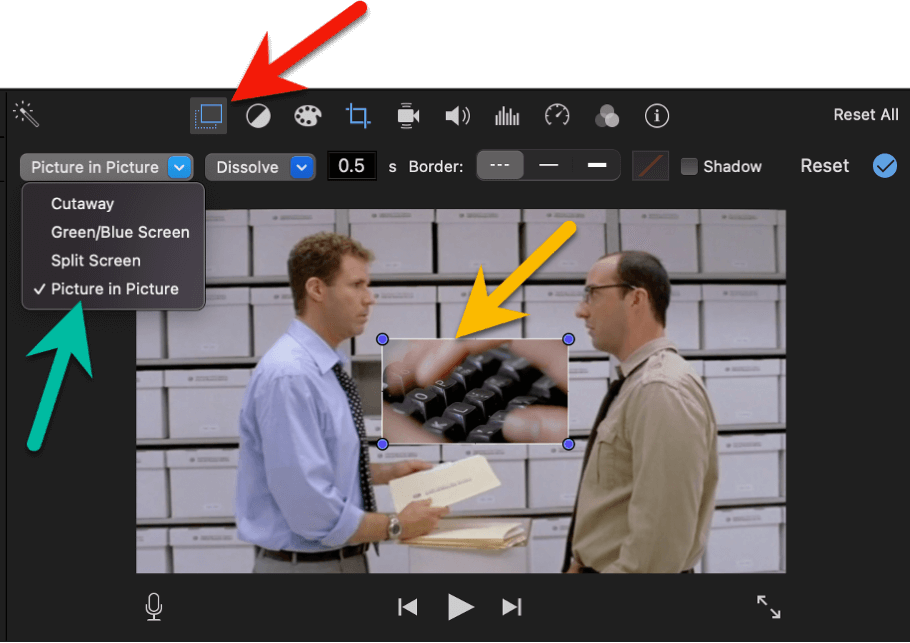Show the clip information icon
Screen dimensions: 910x643
click(657, 115)
